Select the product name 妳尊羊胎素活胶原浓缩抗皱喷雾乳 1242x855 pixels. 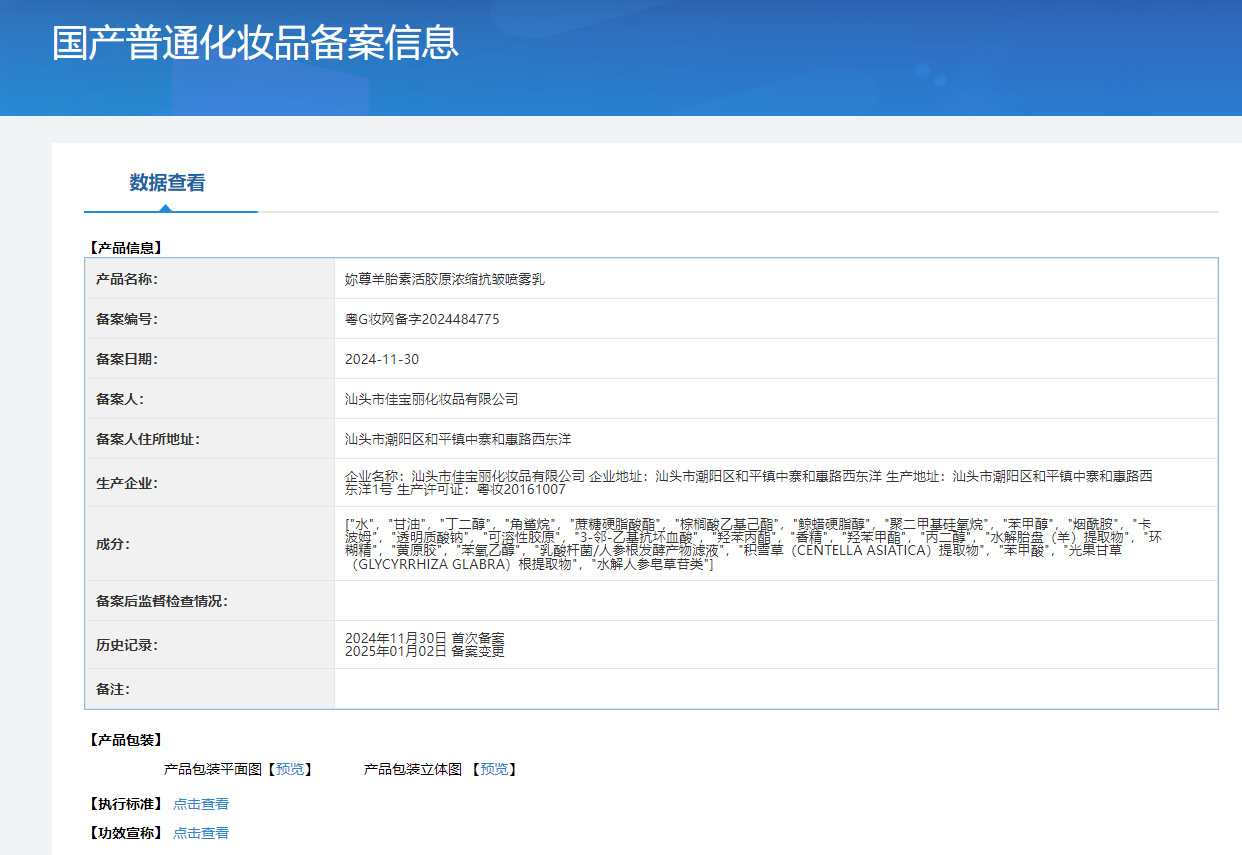point(444,279)
